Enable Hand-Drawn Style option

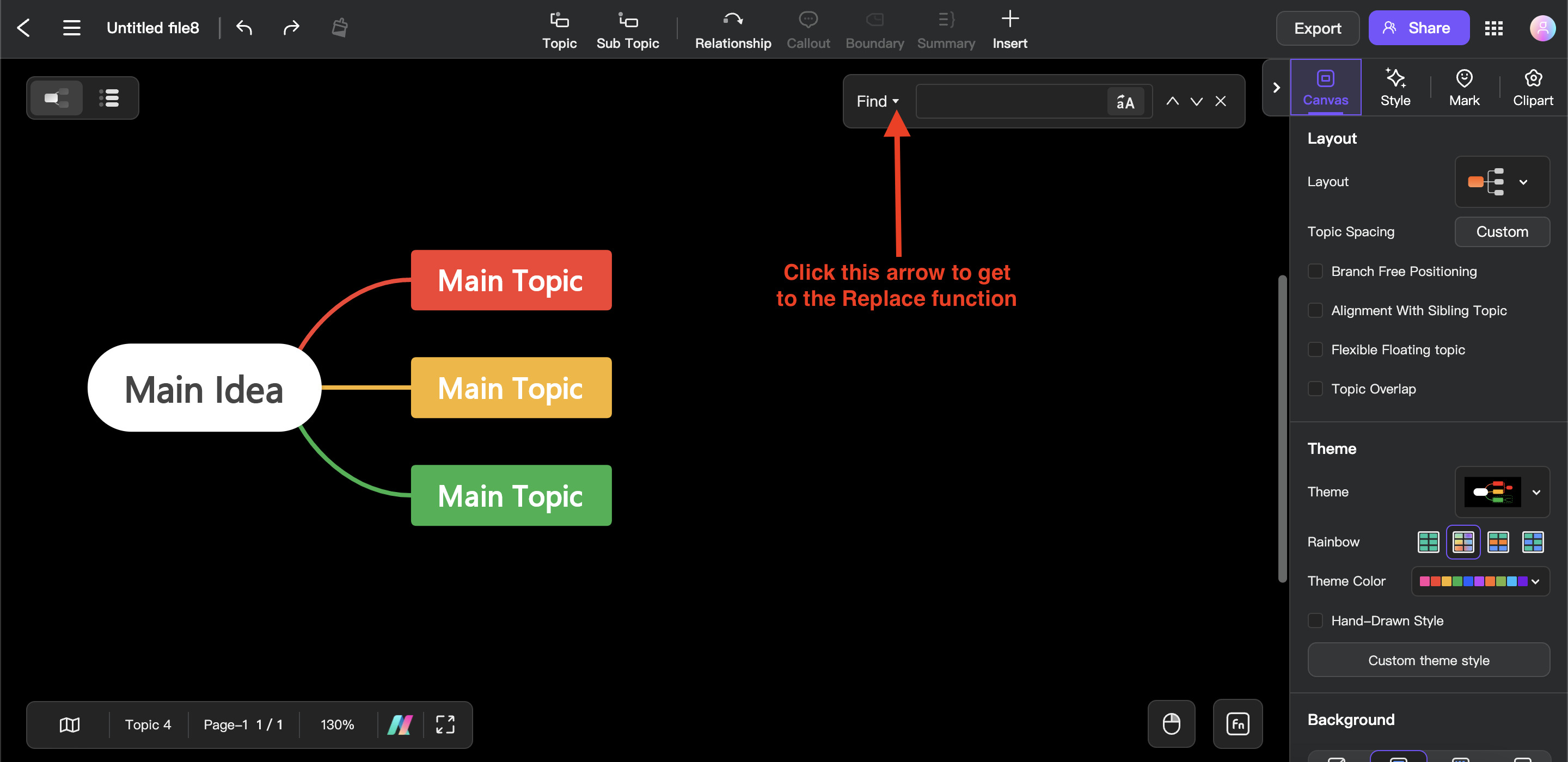(x=1316, y=620)
